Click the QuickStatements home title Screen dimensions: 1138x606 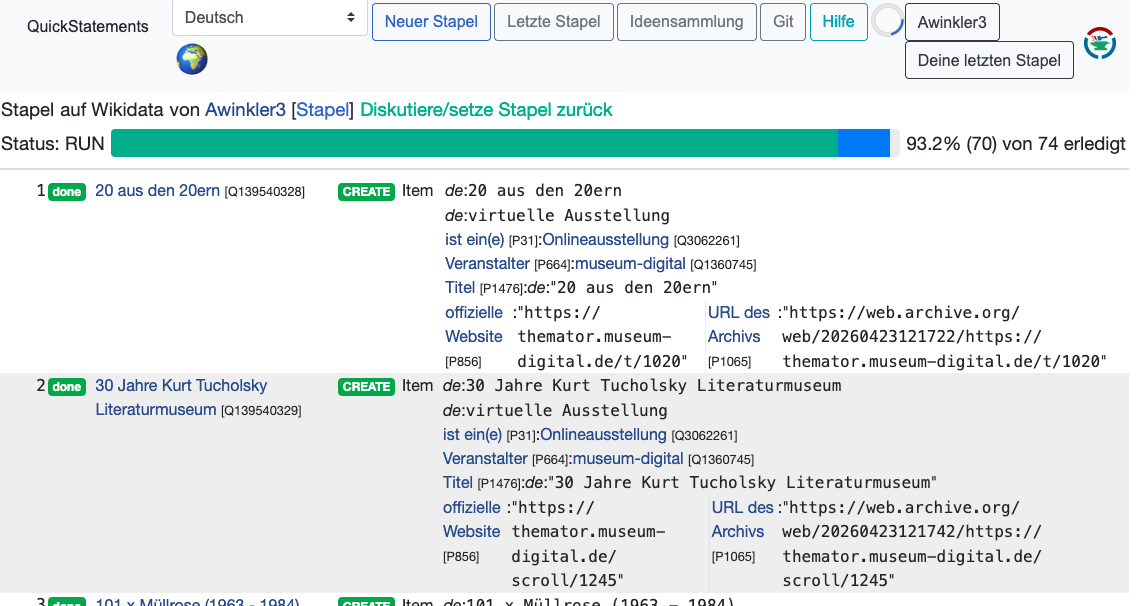pos(88,27)
